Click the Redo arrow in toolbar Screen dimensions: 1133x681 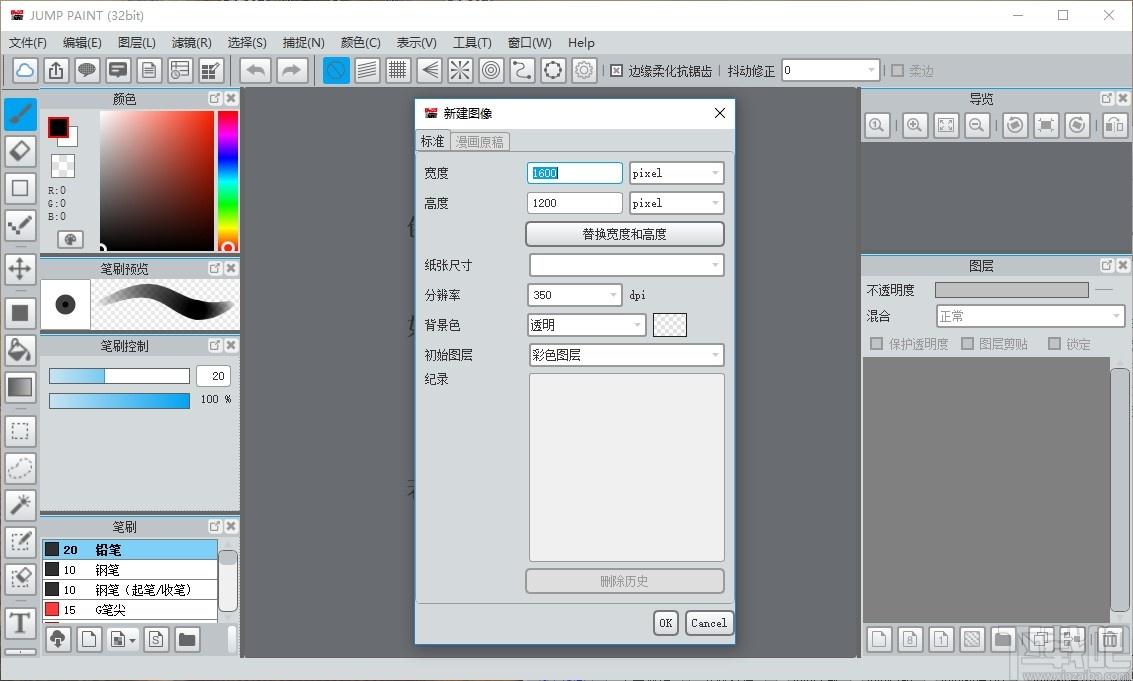click(291, 70)
